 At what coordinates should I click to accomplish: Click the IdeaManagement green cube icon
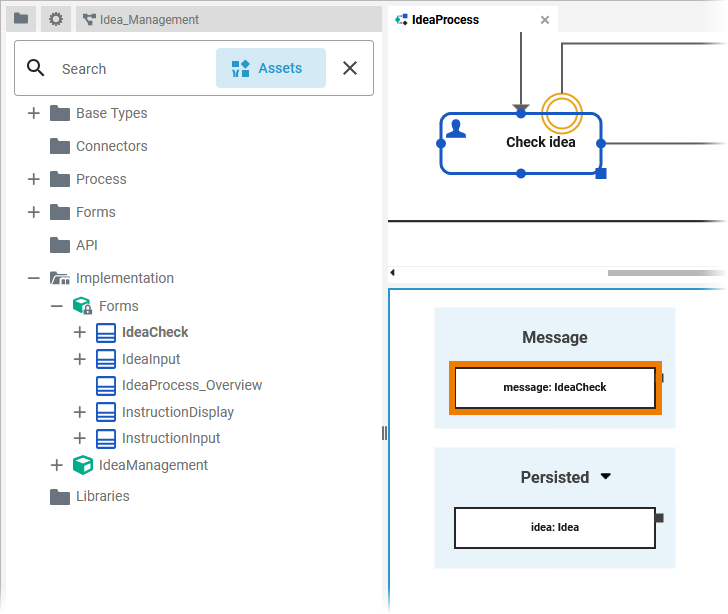tap(83, 465)
